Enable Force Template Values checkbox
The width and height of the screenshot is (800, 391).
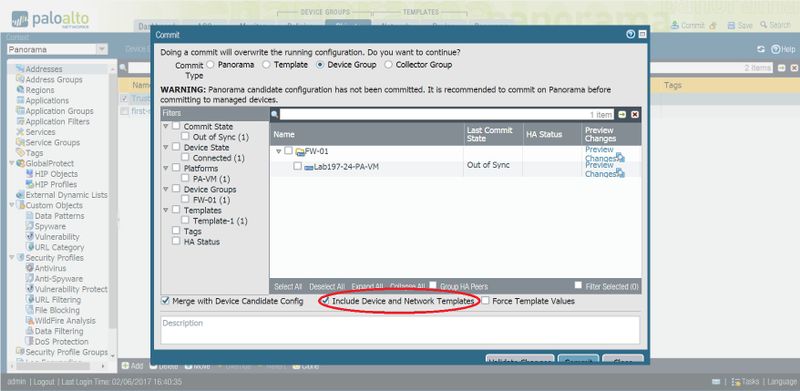coord(485,301)
